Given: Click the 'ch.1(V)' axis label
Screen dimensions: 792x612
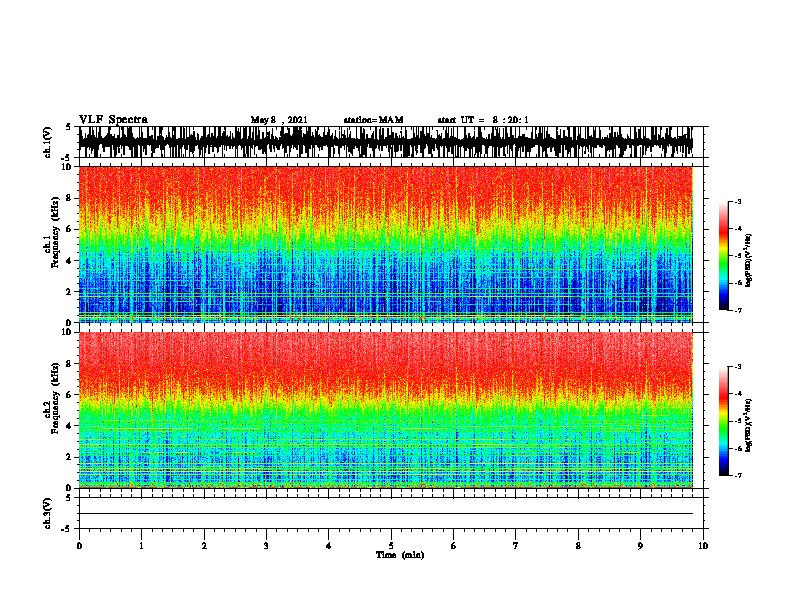Looking at the screenshot, I should pos(48,142).
